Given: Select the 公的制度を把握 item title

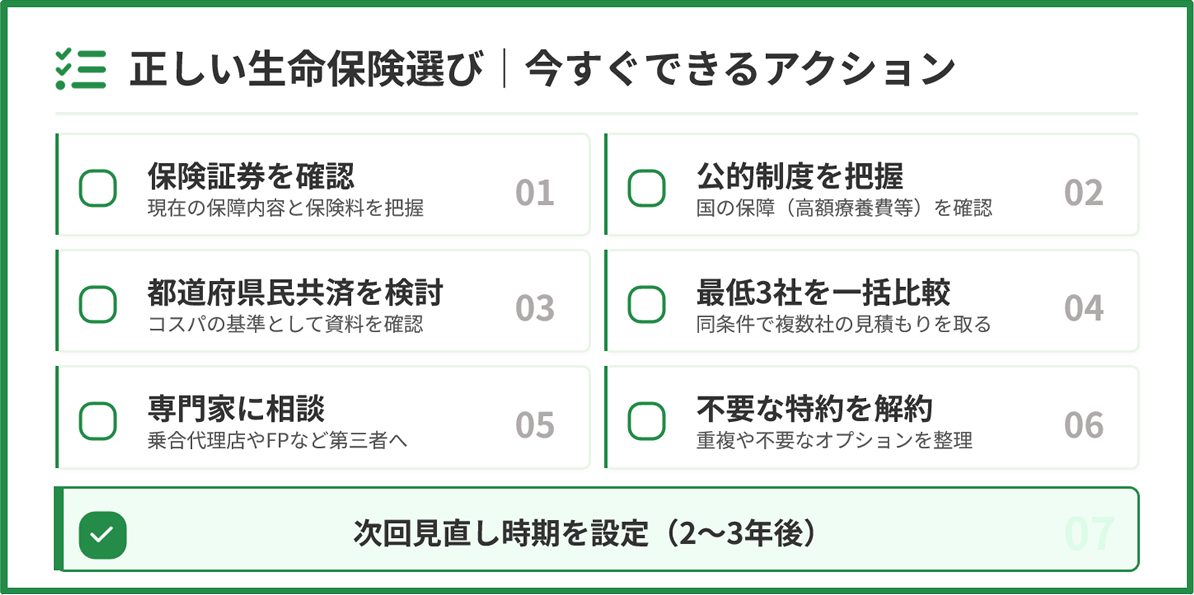Looking at the screenshot, I should (x=799, y=176).
